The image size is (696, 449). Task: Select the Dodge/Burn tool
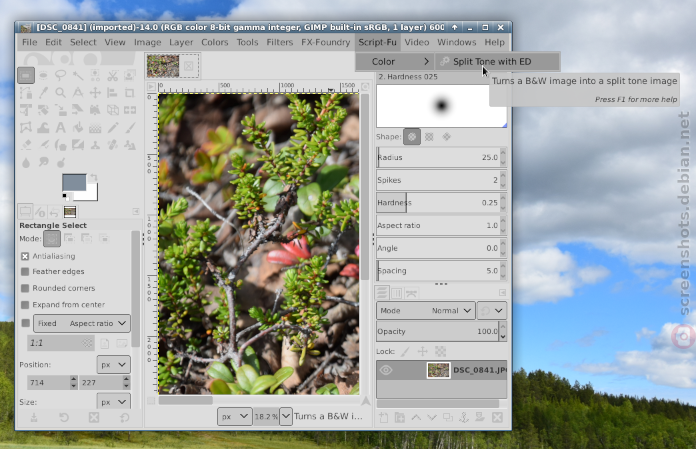[x=60, y=162]
